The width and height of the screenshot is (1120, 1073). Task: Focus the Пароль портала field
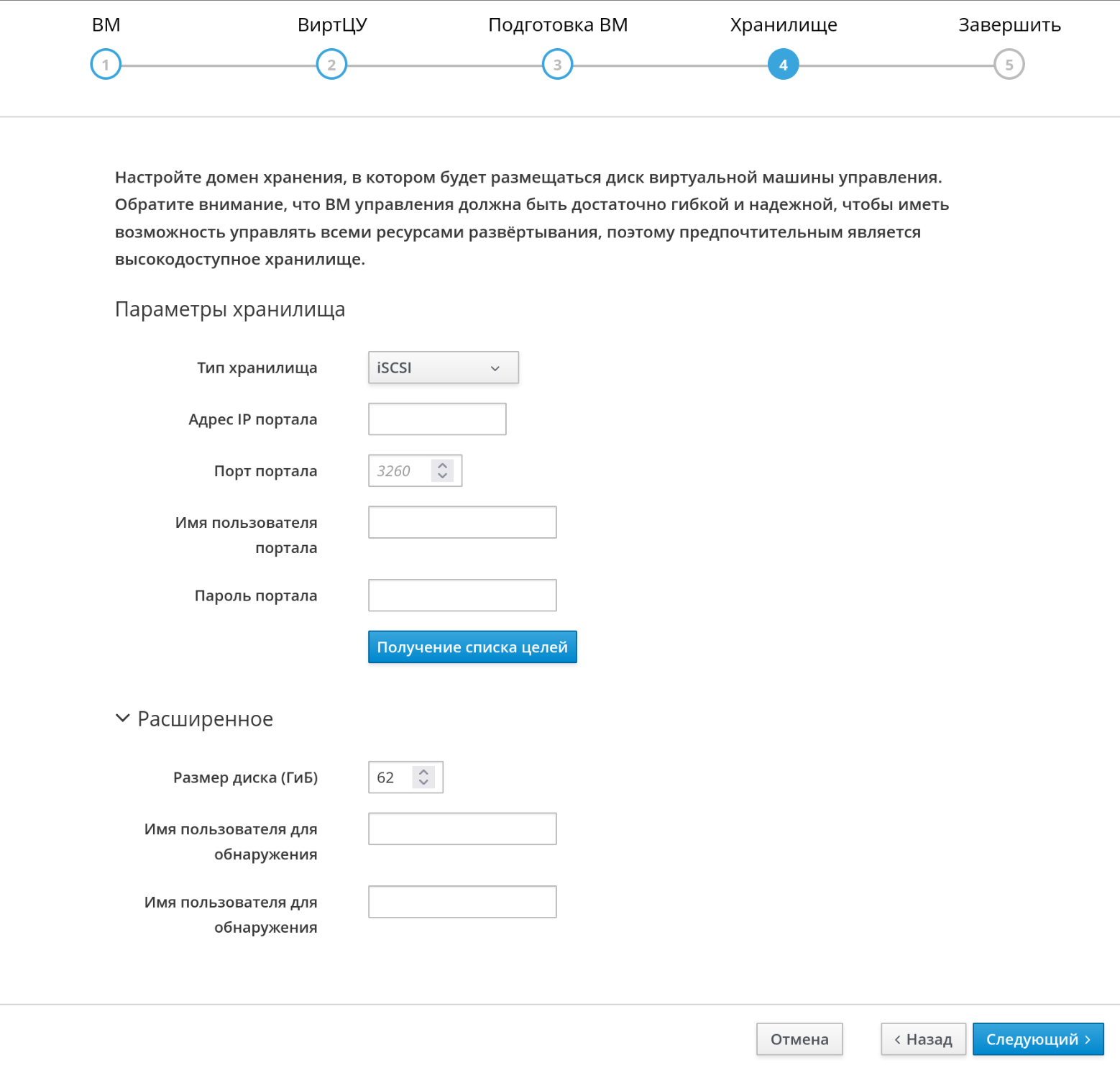462,595
